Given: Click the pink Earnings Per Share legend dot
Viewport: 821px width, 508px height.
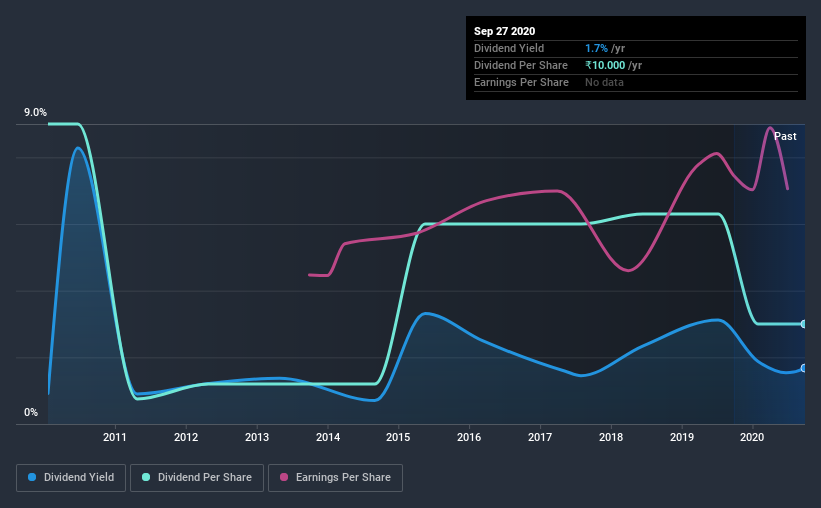Looking at the screenshot, I should (x=284, y=477).
